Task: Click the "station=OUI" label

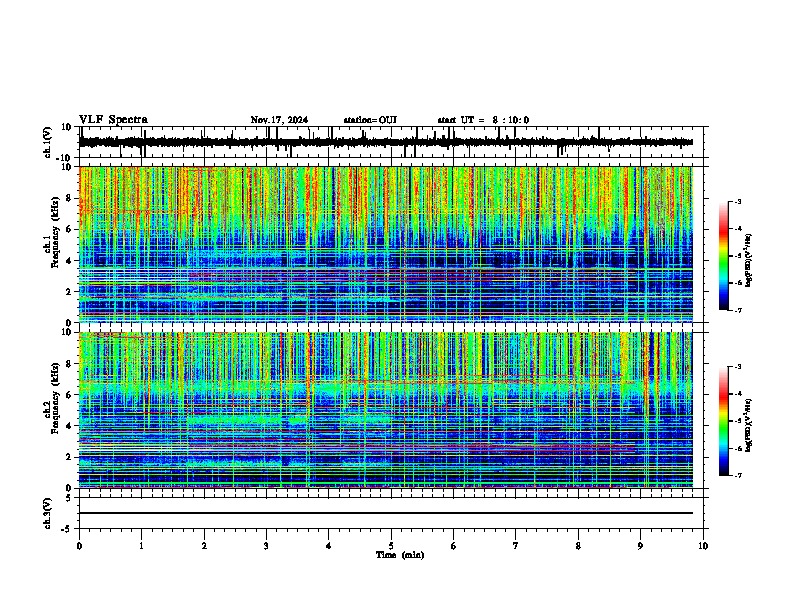Action: tap(370, 120)
